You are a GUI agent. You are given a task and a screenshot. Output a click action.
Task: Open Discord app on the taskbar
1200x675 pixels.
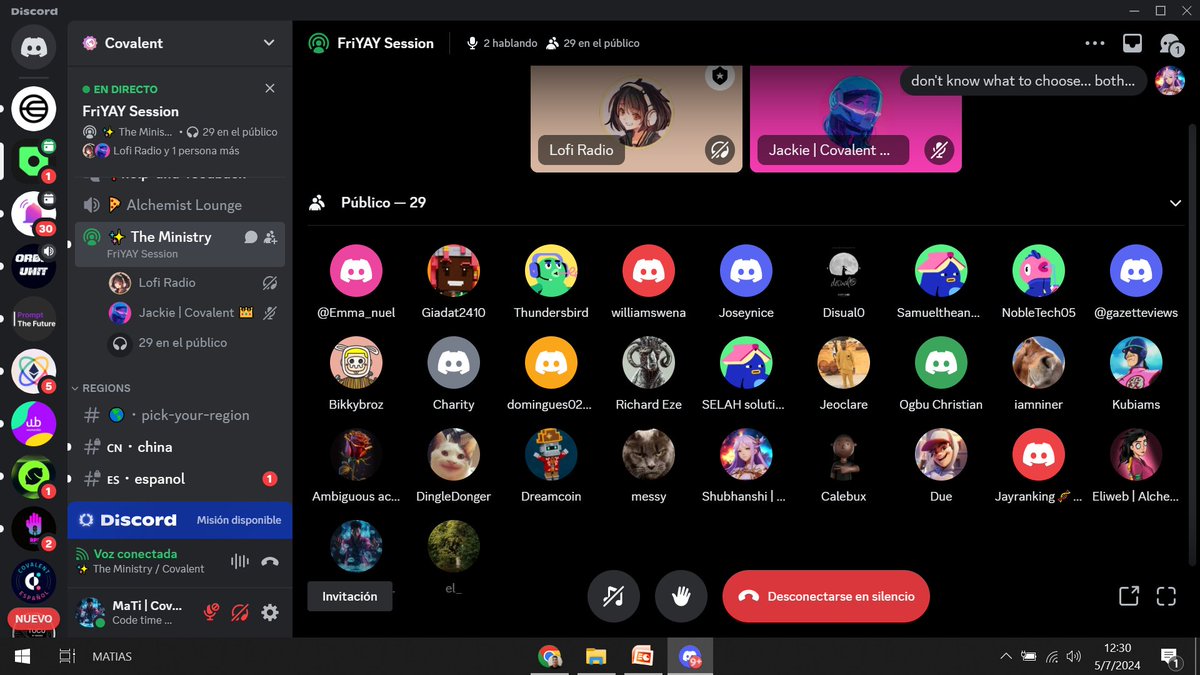pyautogui.click(x=690, y=656)
